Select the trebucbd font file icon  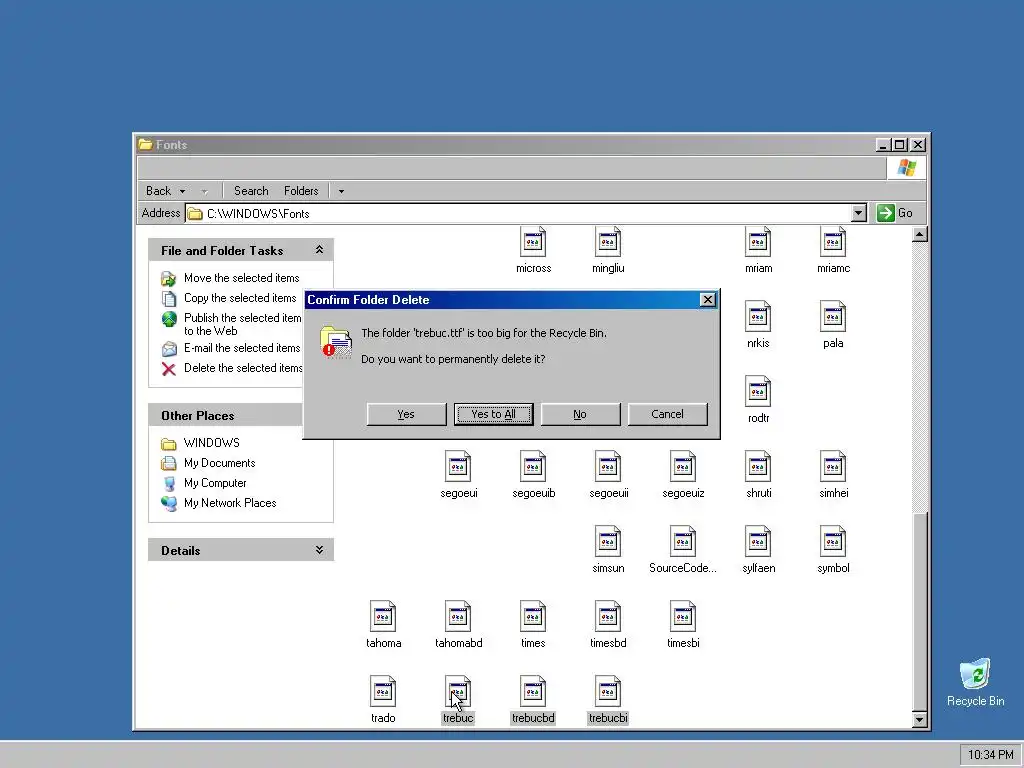[533, 692]
